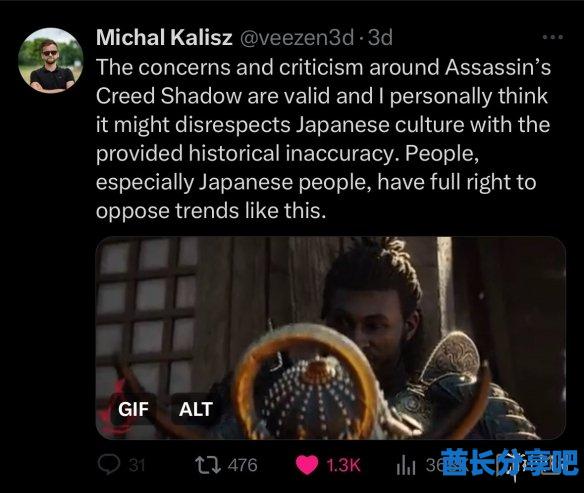Click the 31 replies count

click(x=137, y=465)
